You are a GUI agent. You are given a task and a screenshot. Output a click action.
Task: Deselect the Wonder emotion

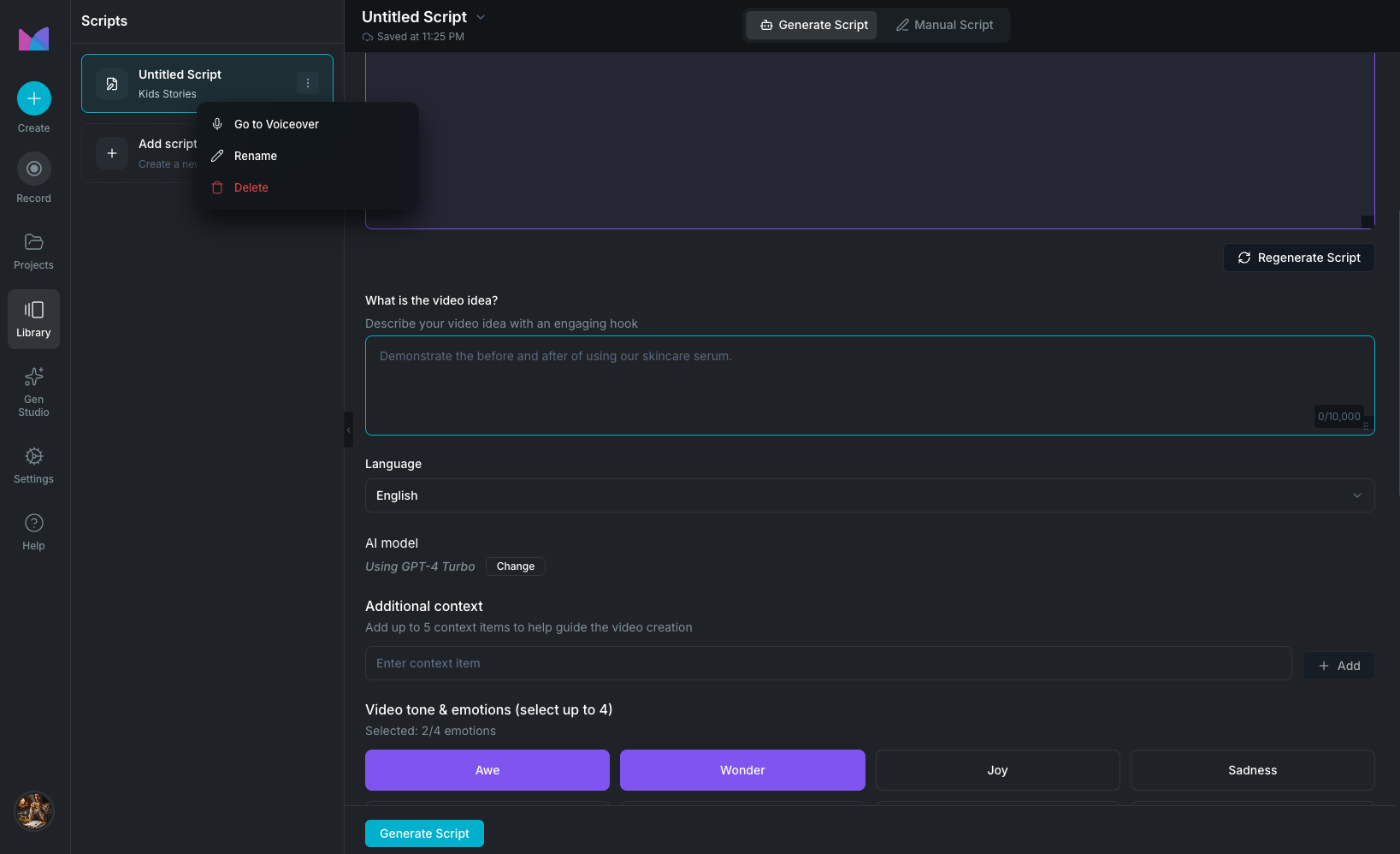741,770
